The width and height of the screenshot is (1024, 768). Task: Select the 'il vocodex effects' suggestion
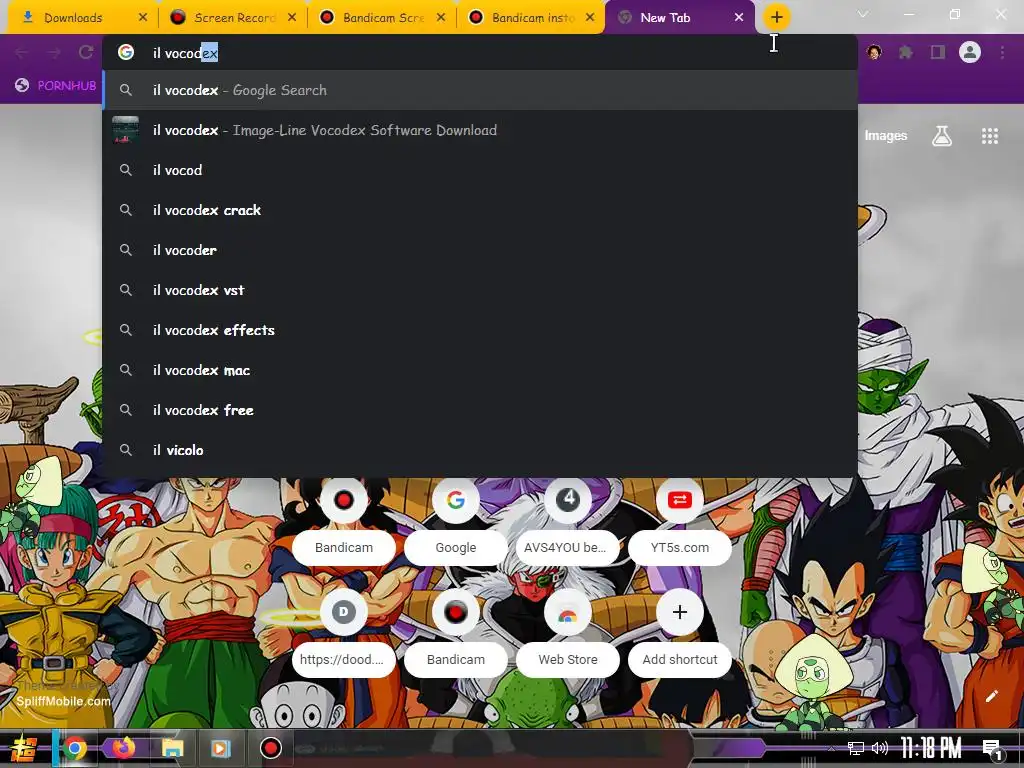tap(480, 330)
